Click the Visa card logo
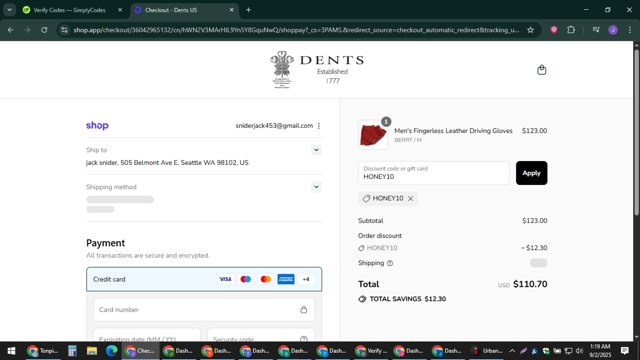The width and height of the screenshot is (640, 360). 225,279
